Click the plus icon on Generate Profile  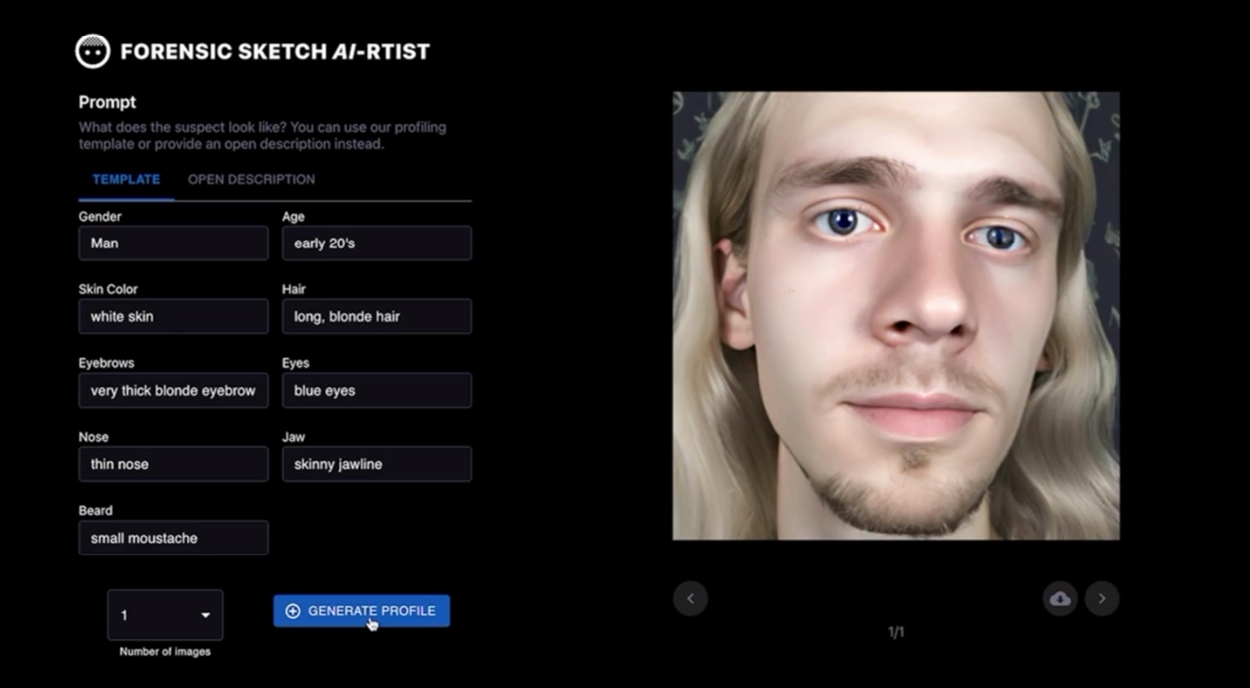click(291, 610)
